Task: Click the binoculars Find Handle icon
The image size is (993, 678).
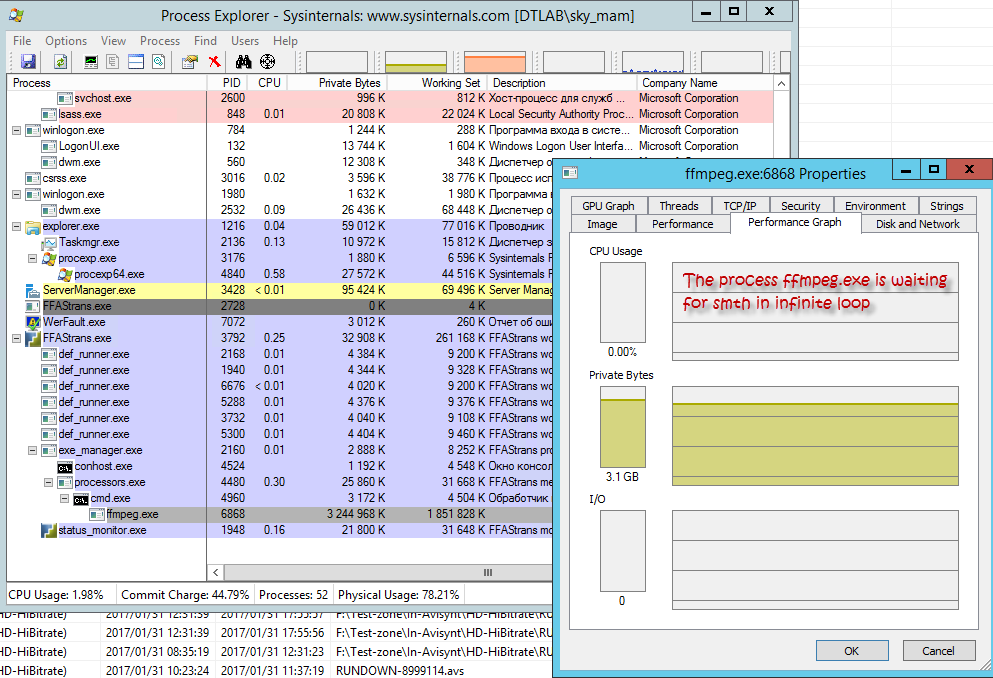Action: [x=244, y=61]
